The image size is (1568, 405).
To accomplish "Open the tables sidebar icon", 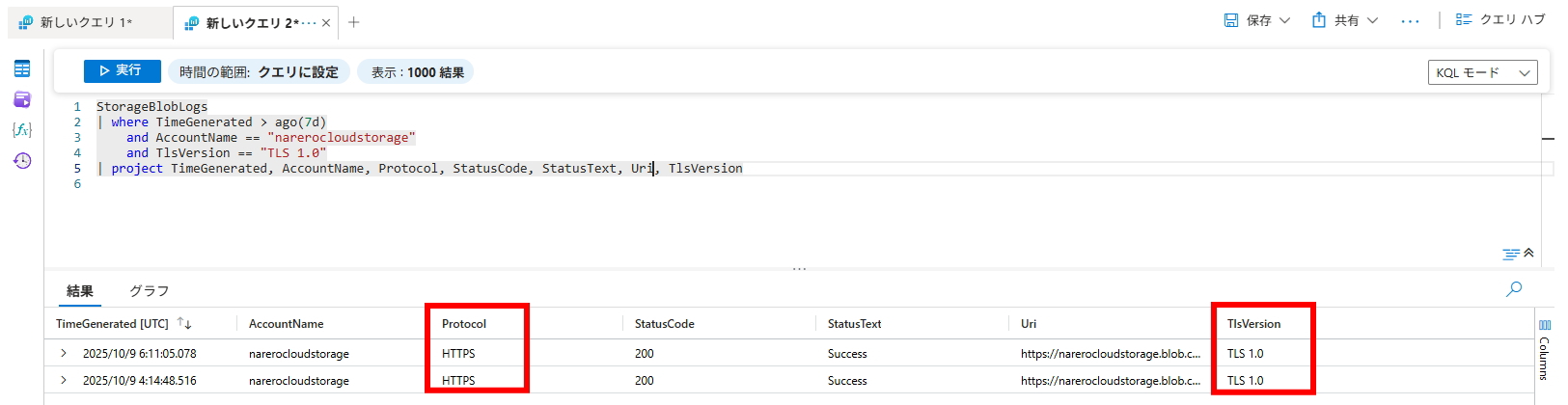I will click(22, 68).
